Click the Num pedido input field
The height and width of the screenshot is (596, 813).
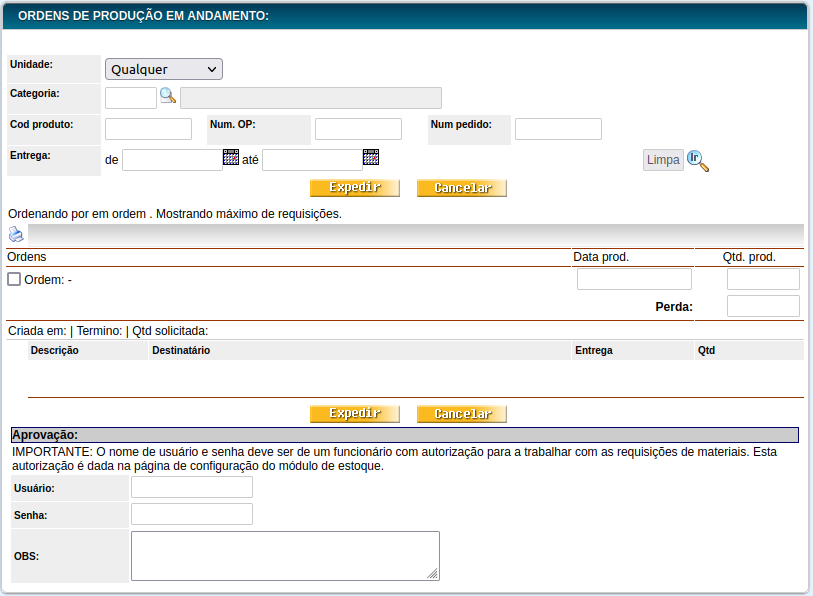[x=558, y=129]
